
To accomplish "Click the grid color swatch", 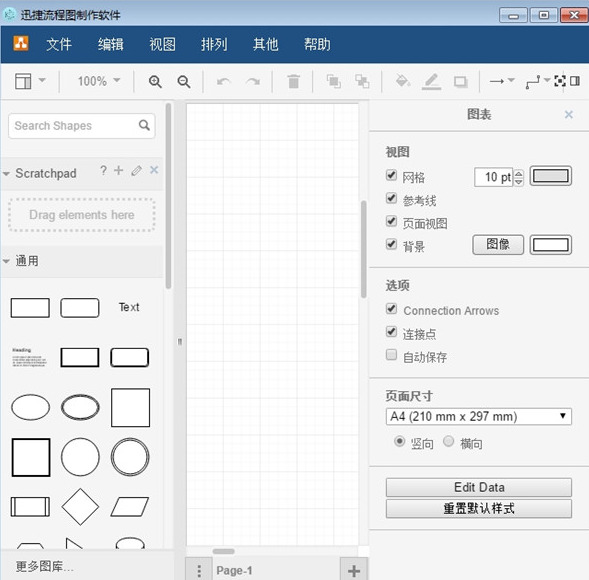I will click(x=551, y=176).
